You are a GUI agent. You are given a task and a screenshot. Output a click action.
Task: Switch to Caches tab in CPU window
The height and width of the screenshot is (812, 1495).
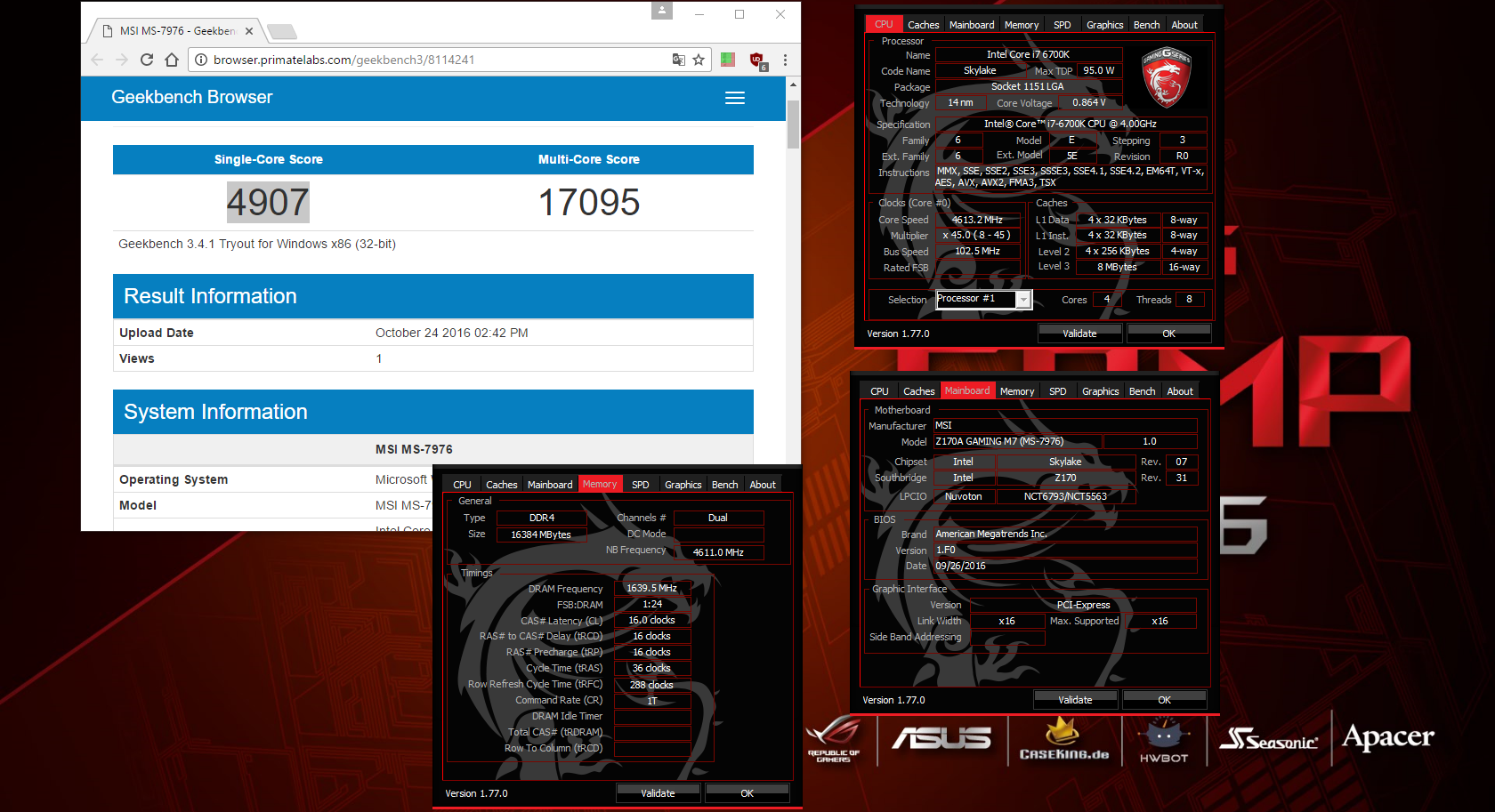click(923, 25)
